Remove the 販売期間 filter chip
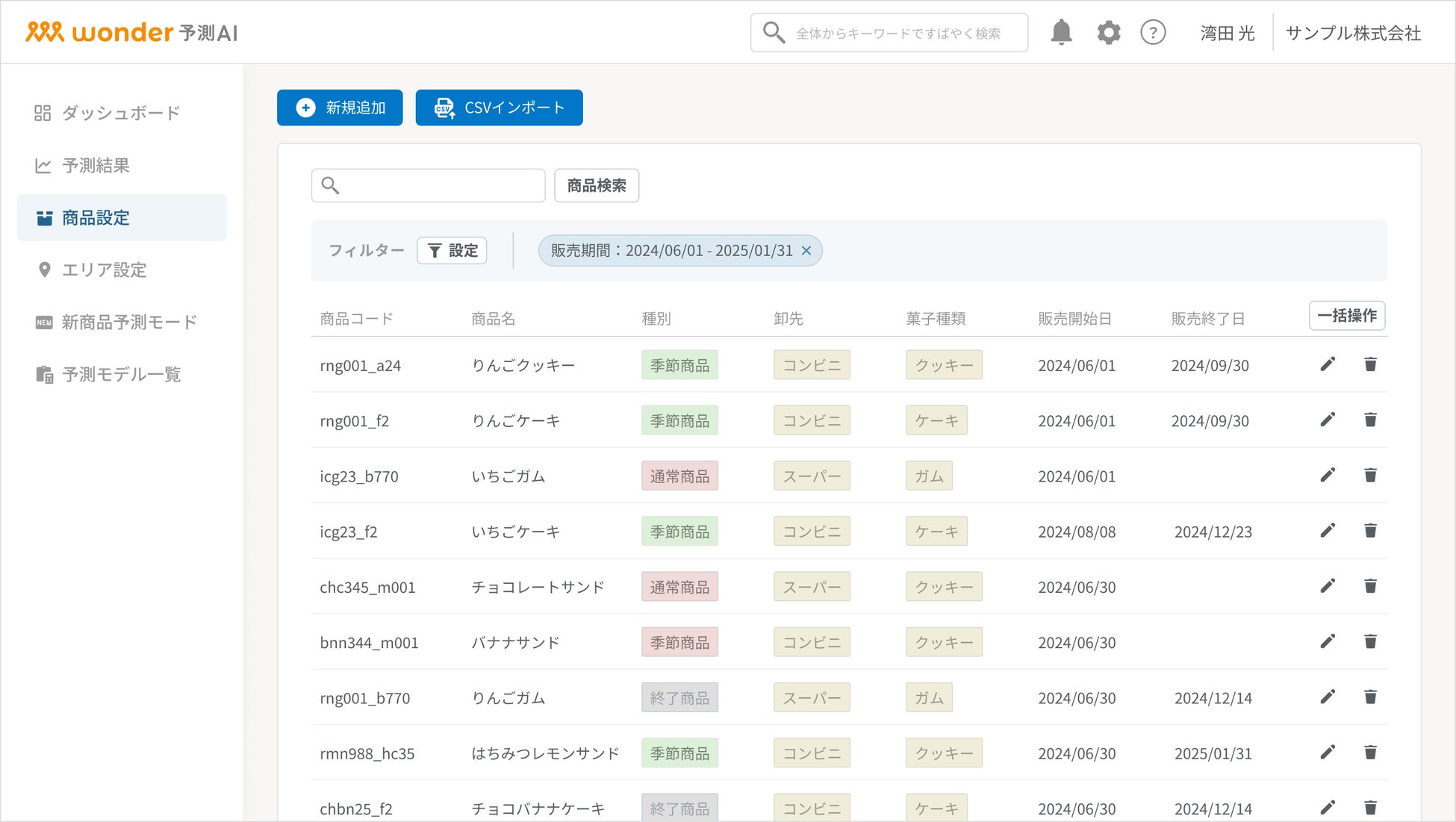This screenshot has width=1456, height=822. (806, 251)
